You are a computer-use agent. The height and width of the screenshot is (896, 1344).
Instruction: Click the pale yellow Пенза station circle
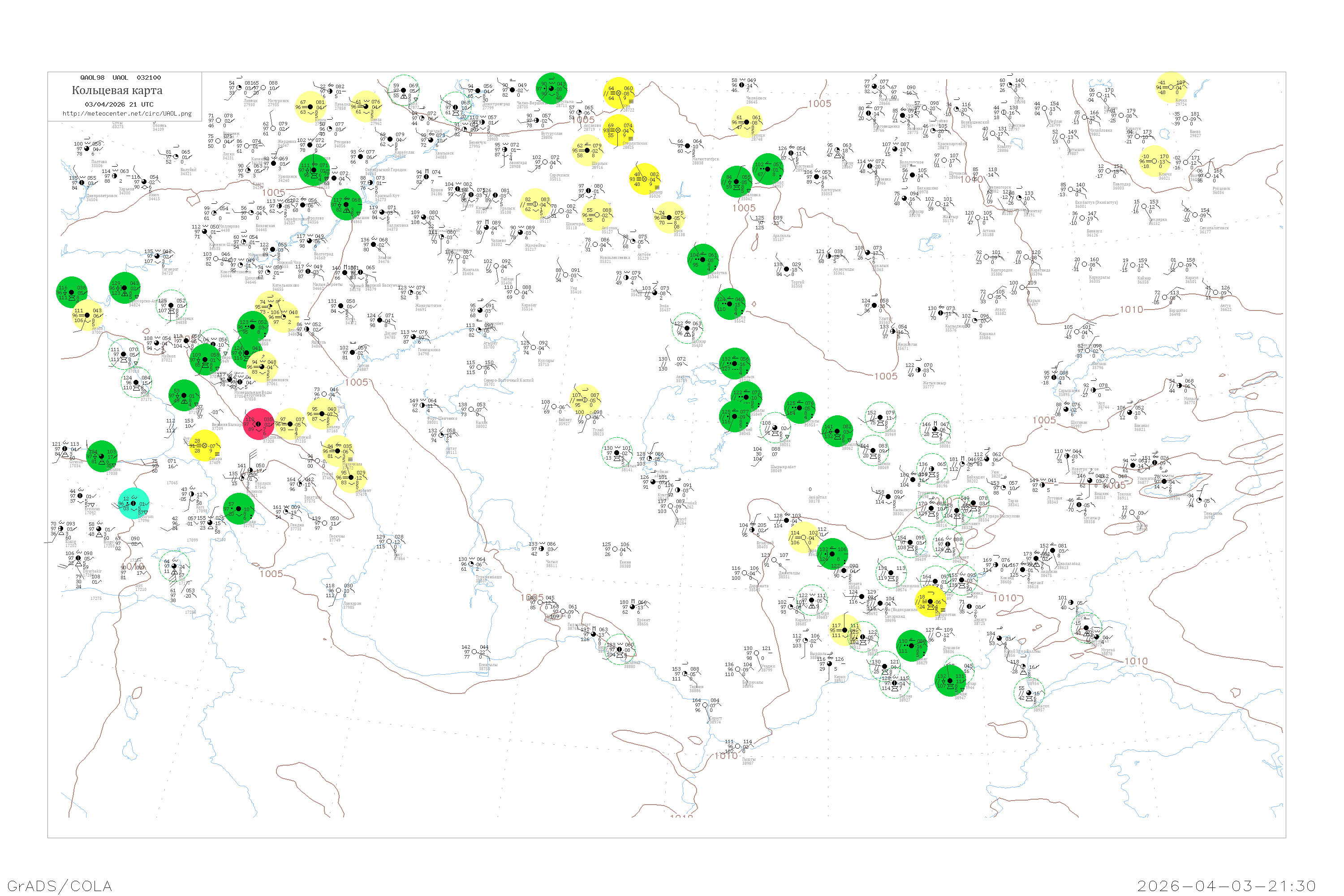[x=366, y=106]
